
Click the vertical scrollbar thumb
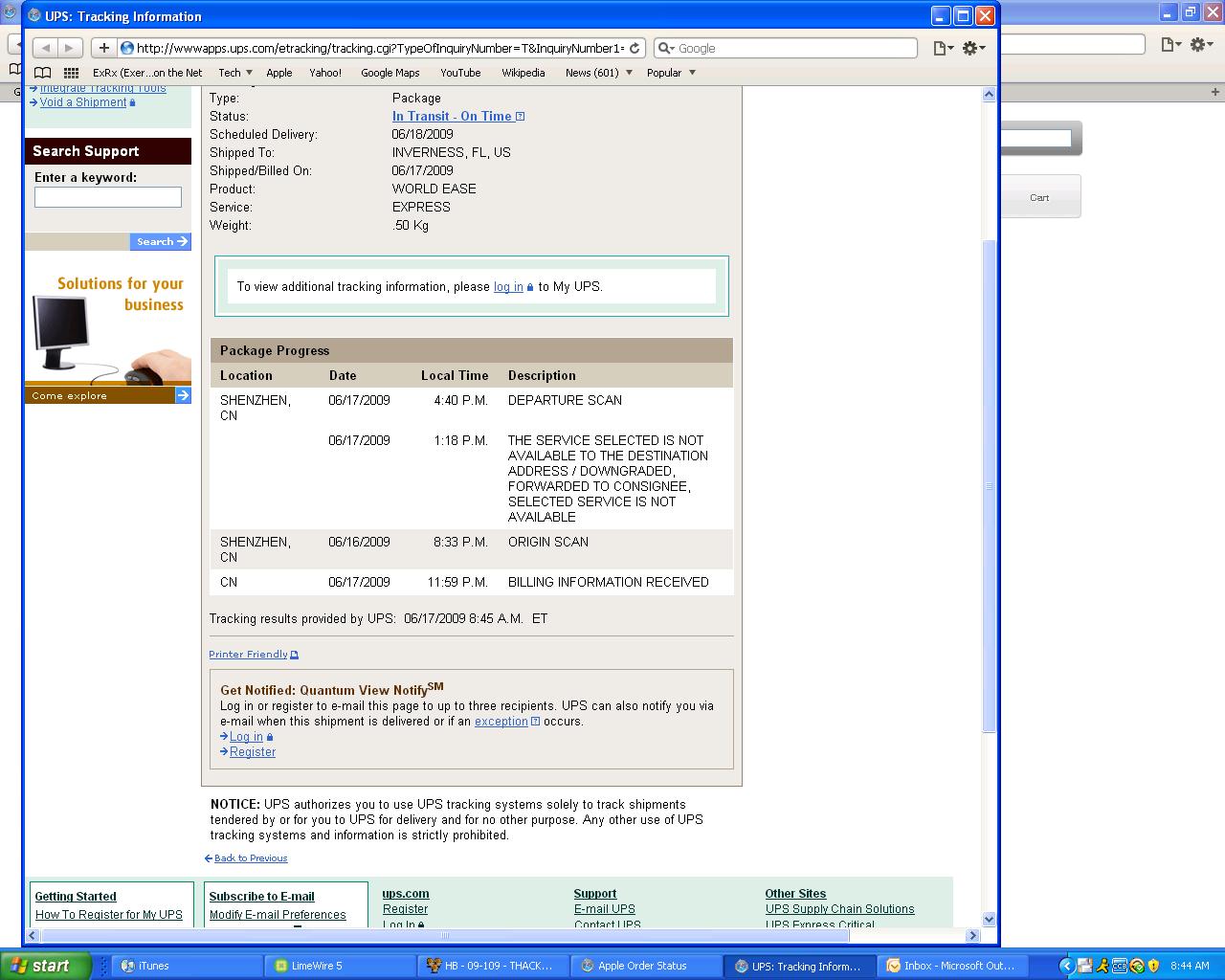click(990, 486)
